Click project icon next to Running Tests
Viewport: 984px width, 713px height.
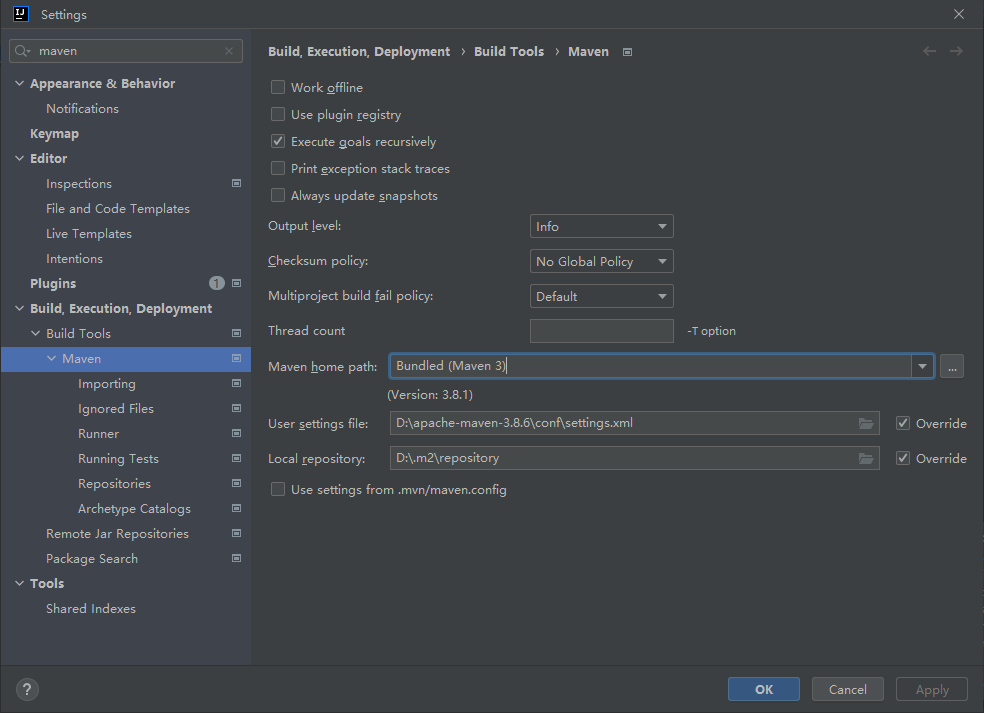click(237, 458)
